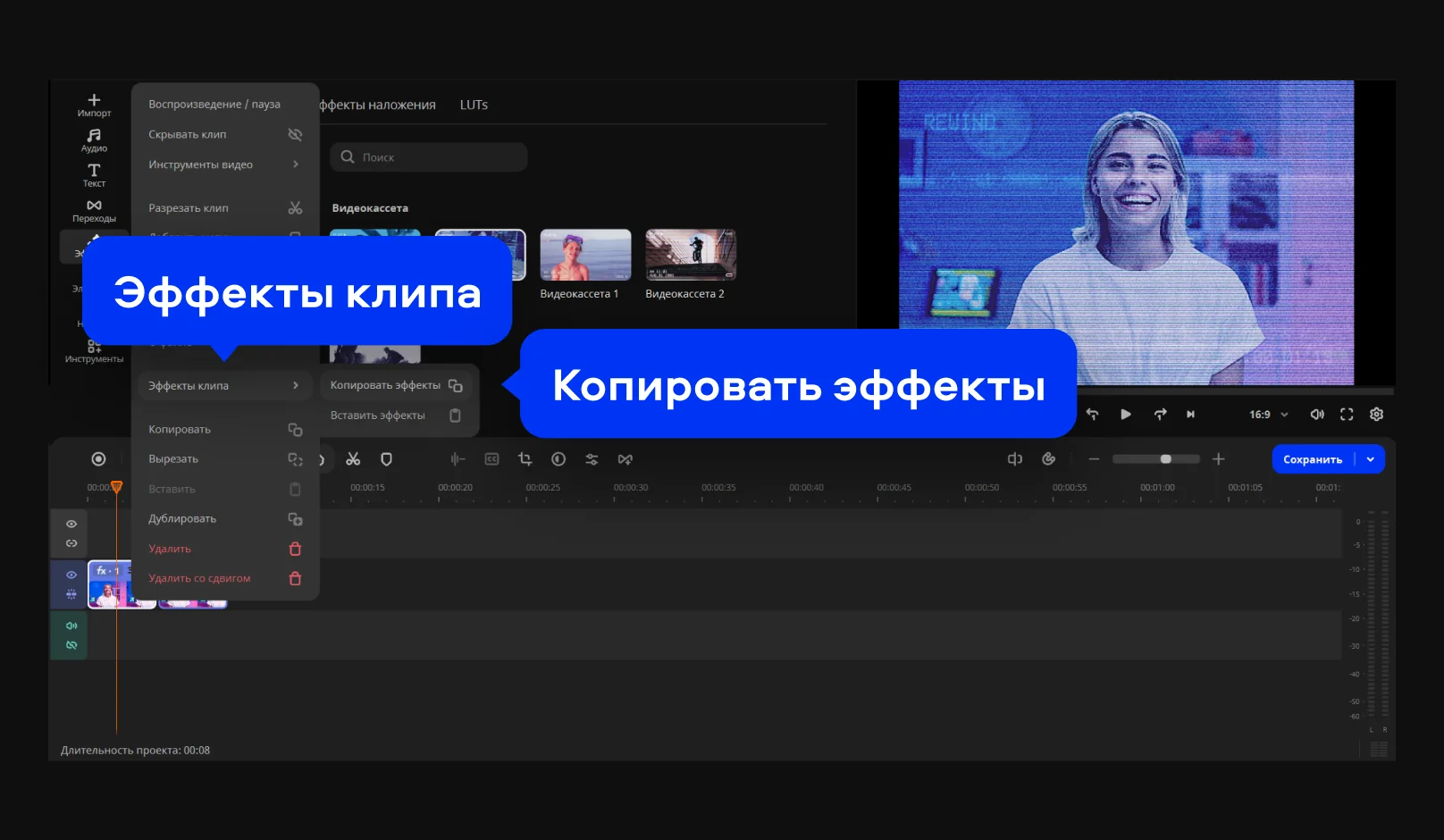Select the crop tool in timeline toolbar
Screen dimensions: 1444x840
click(x=525, y=459)
